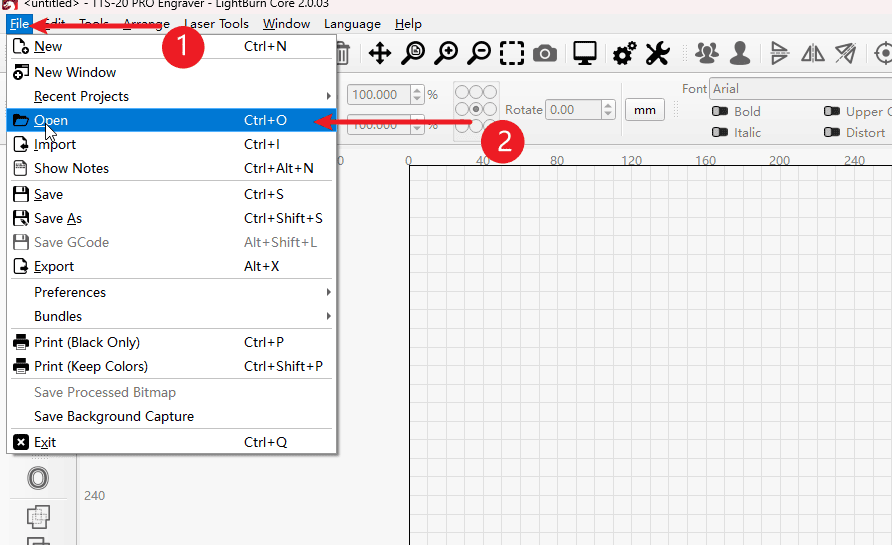Screen dimensions: 892x545
Task: Click the Pan/move view tool icon
Action: [380, 54]
